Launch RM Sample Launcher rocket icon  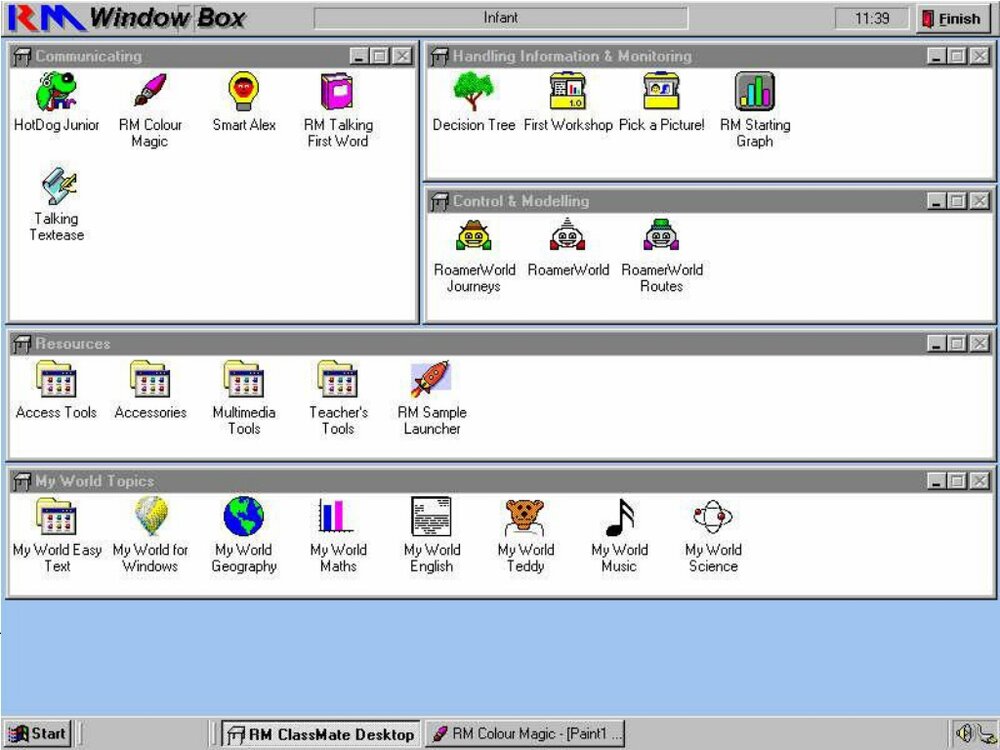pos(431,379)
